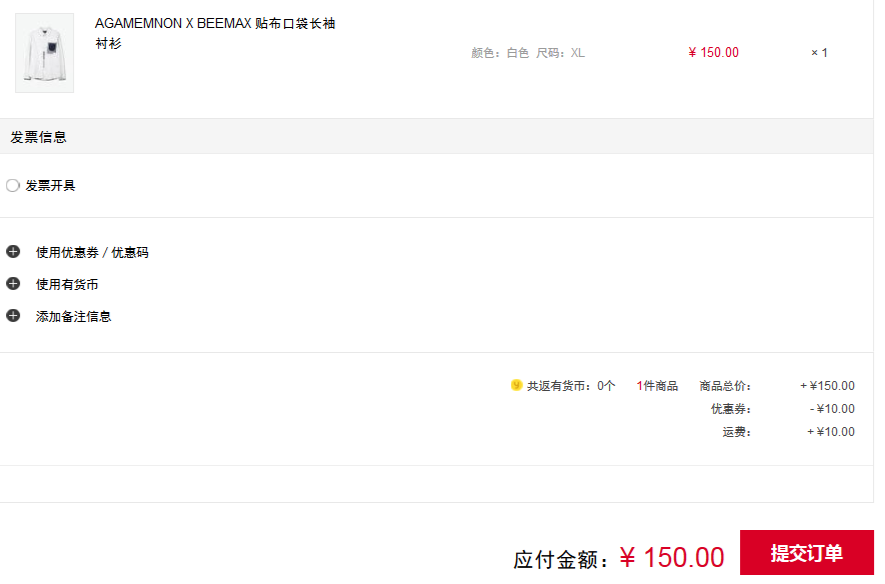Expand the 添加备注信息 option label
This screenshot has width=885, height=584.
tap(74, 317)
